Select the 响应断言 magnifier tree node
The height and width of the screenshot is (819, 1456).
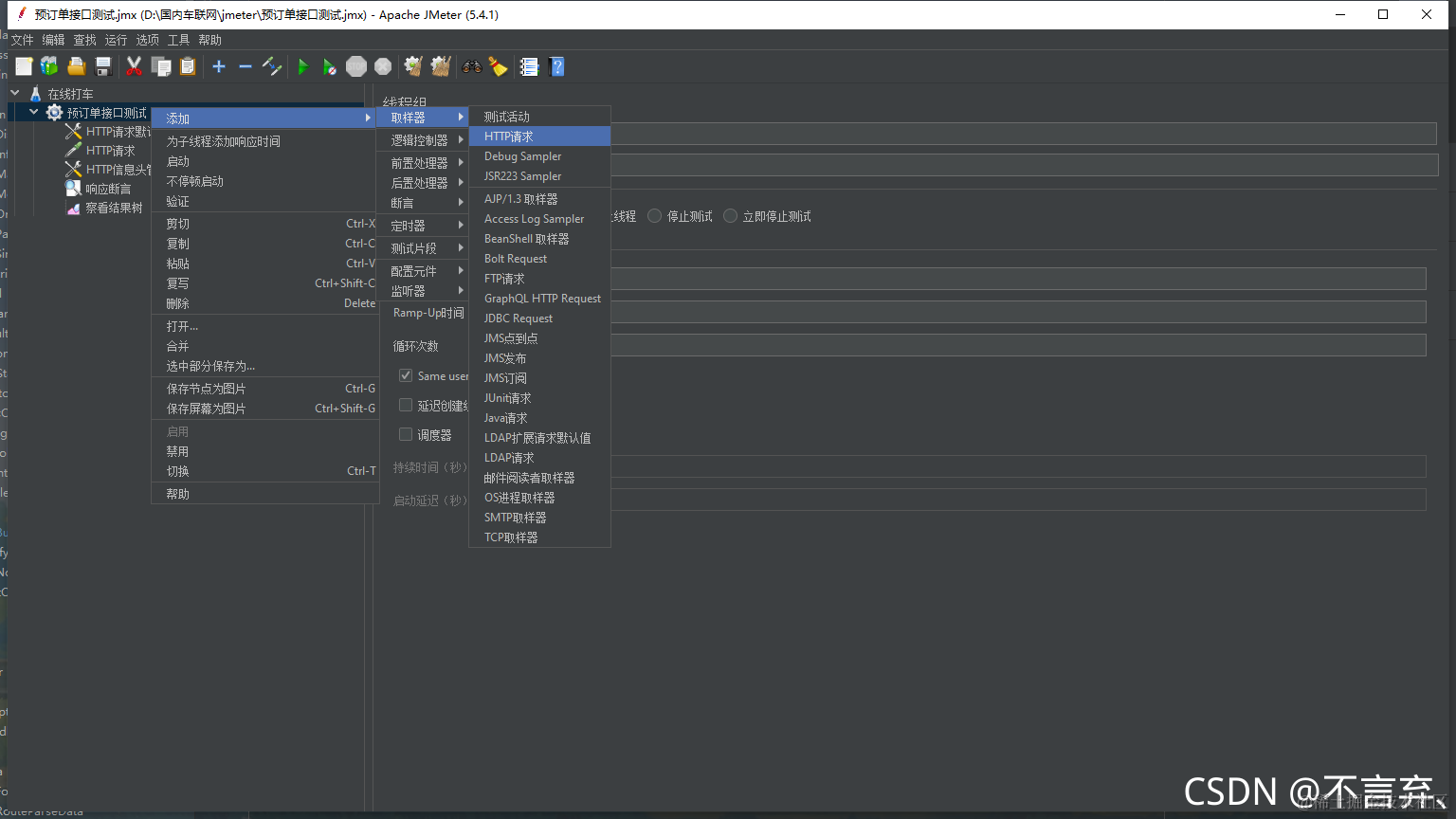coord(99,189)
